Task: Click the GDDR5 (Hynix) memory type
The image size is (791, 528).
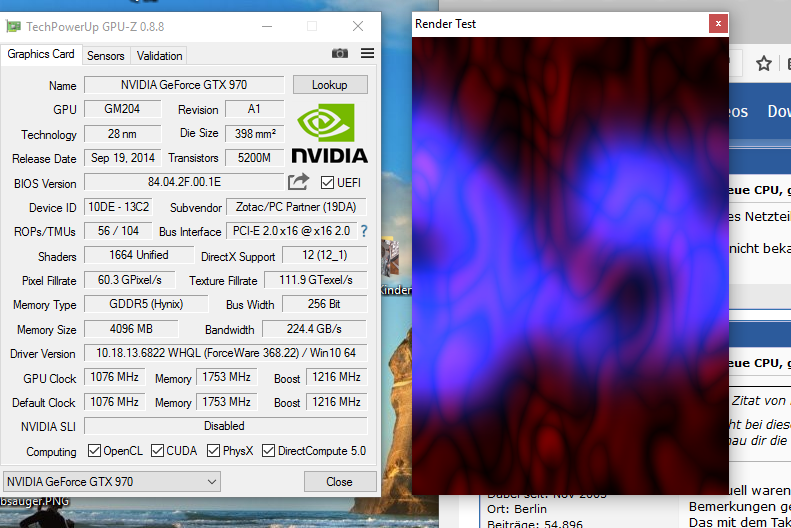Action: click(x=146, y=304)
